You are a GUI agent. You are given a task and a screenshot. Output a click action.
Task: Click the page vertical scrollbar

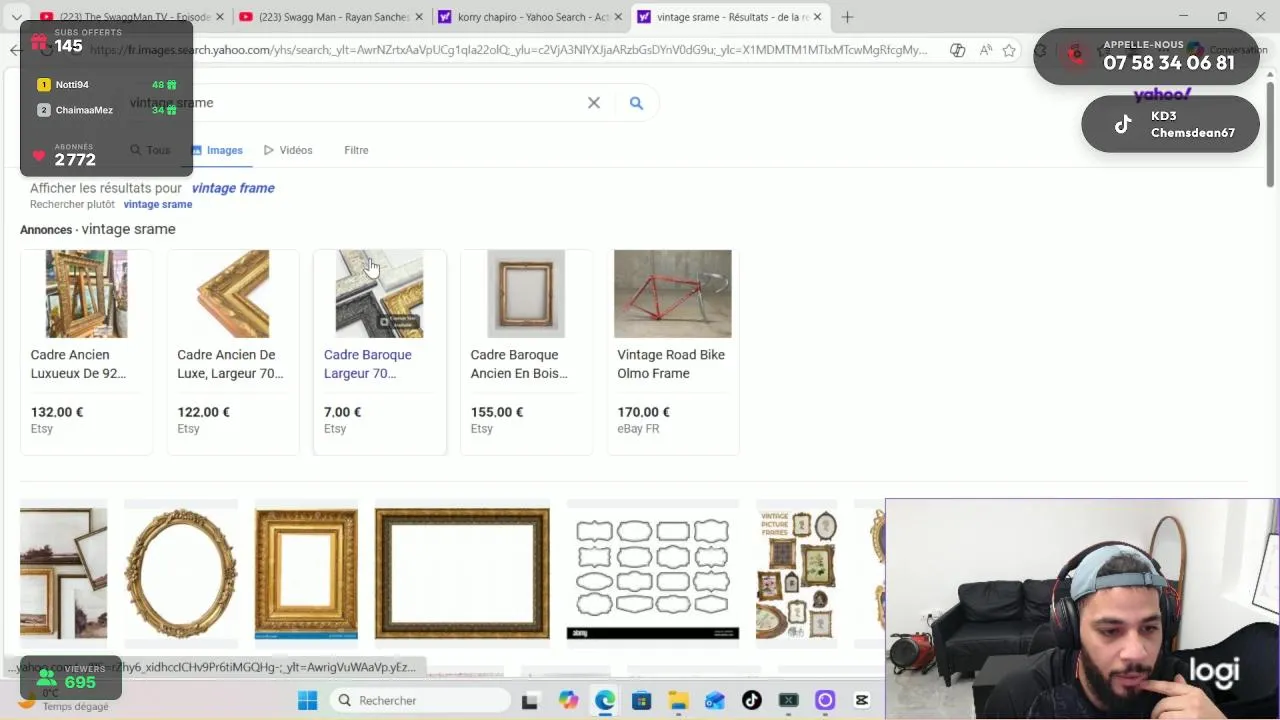[1270, 135]
